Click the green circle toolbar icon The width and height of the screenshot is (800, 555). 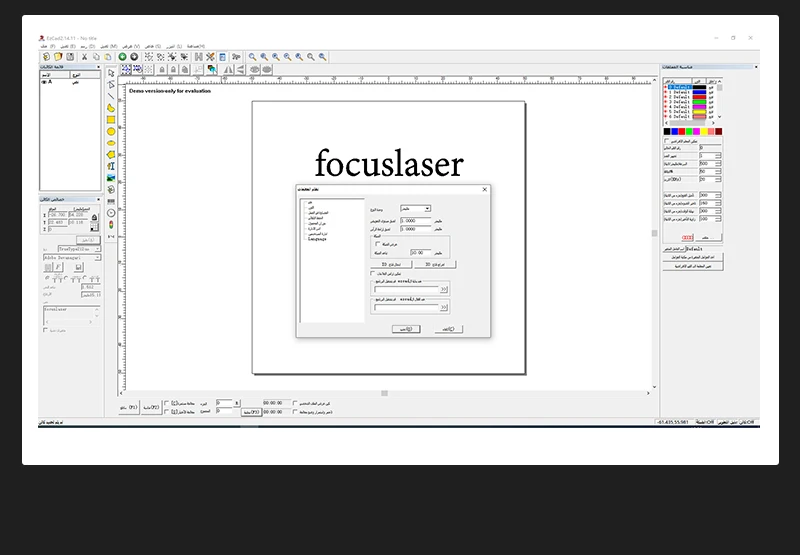pos(122,57)
